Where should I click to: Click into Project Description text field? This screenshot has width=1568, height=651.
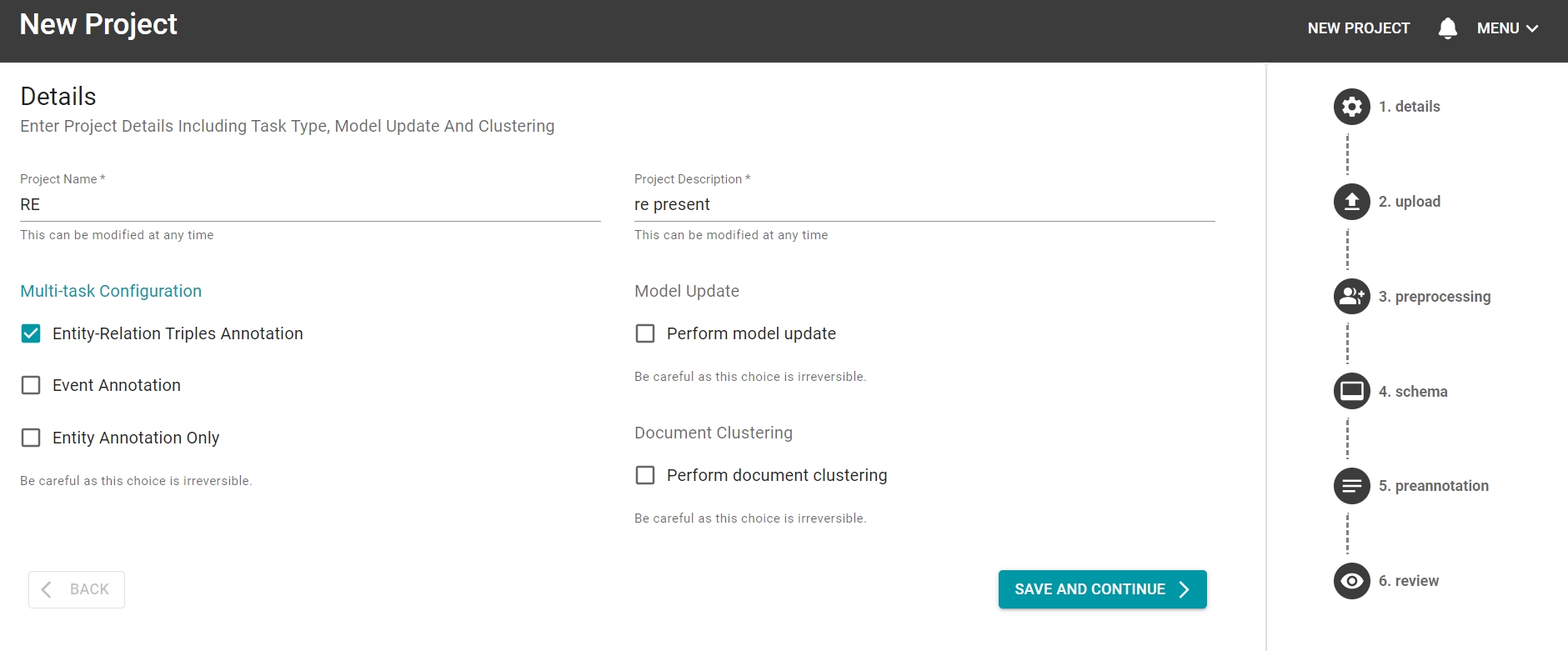click(x=924, y=205)
